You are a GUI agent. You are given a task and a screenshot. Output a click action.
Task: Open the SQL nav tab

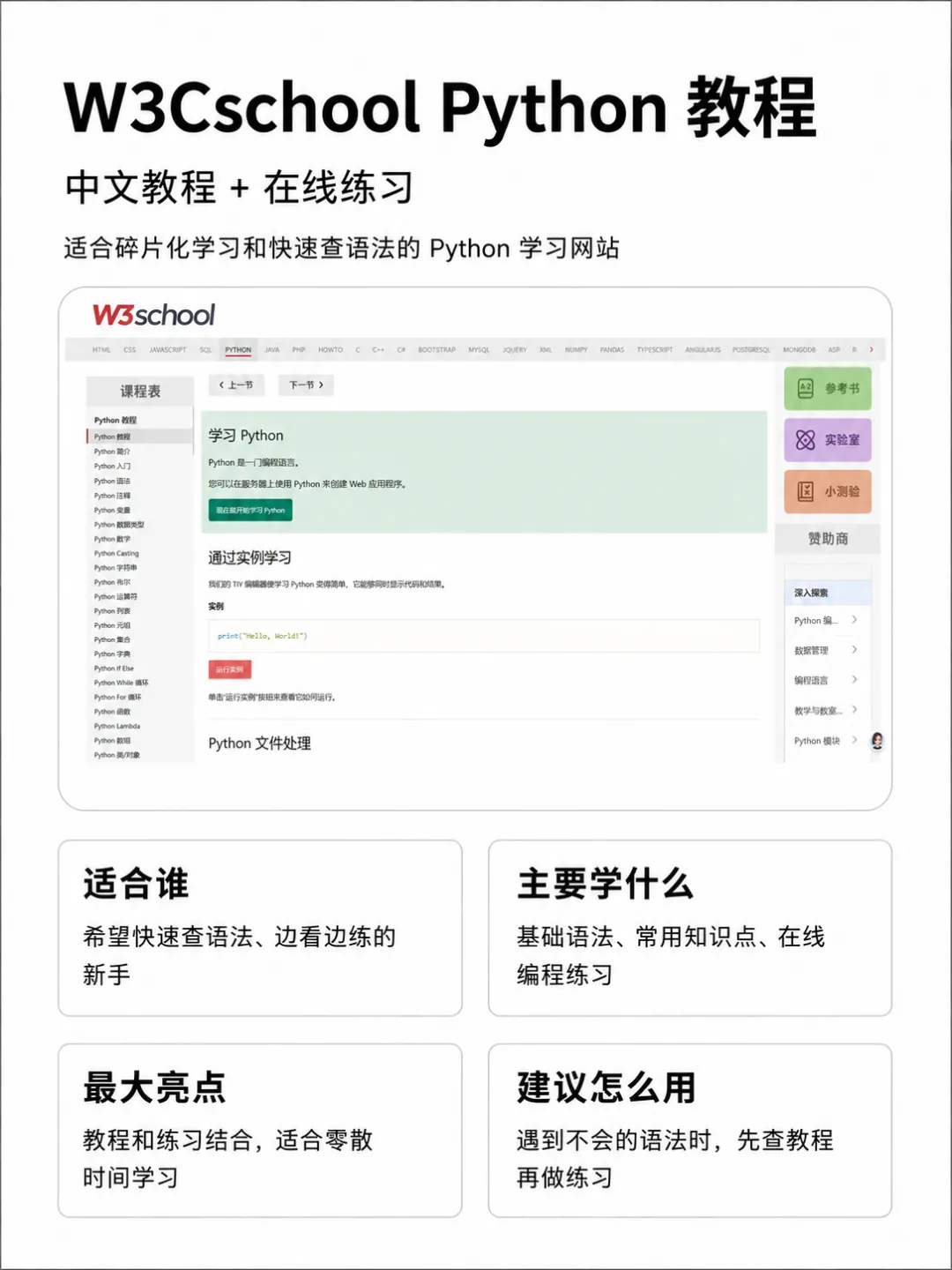point(205,350)
